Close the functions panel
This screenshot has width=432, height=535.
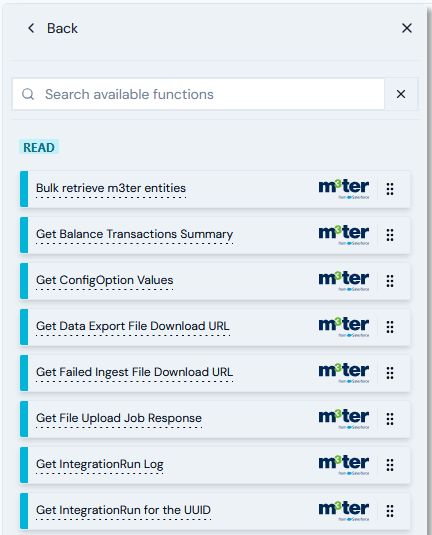pos(407,28)
